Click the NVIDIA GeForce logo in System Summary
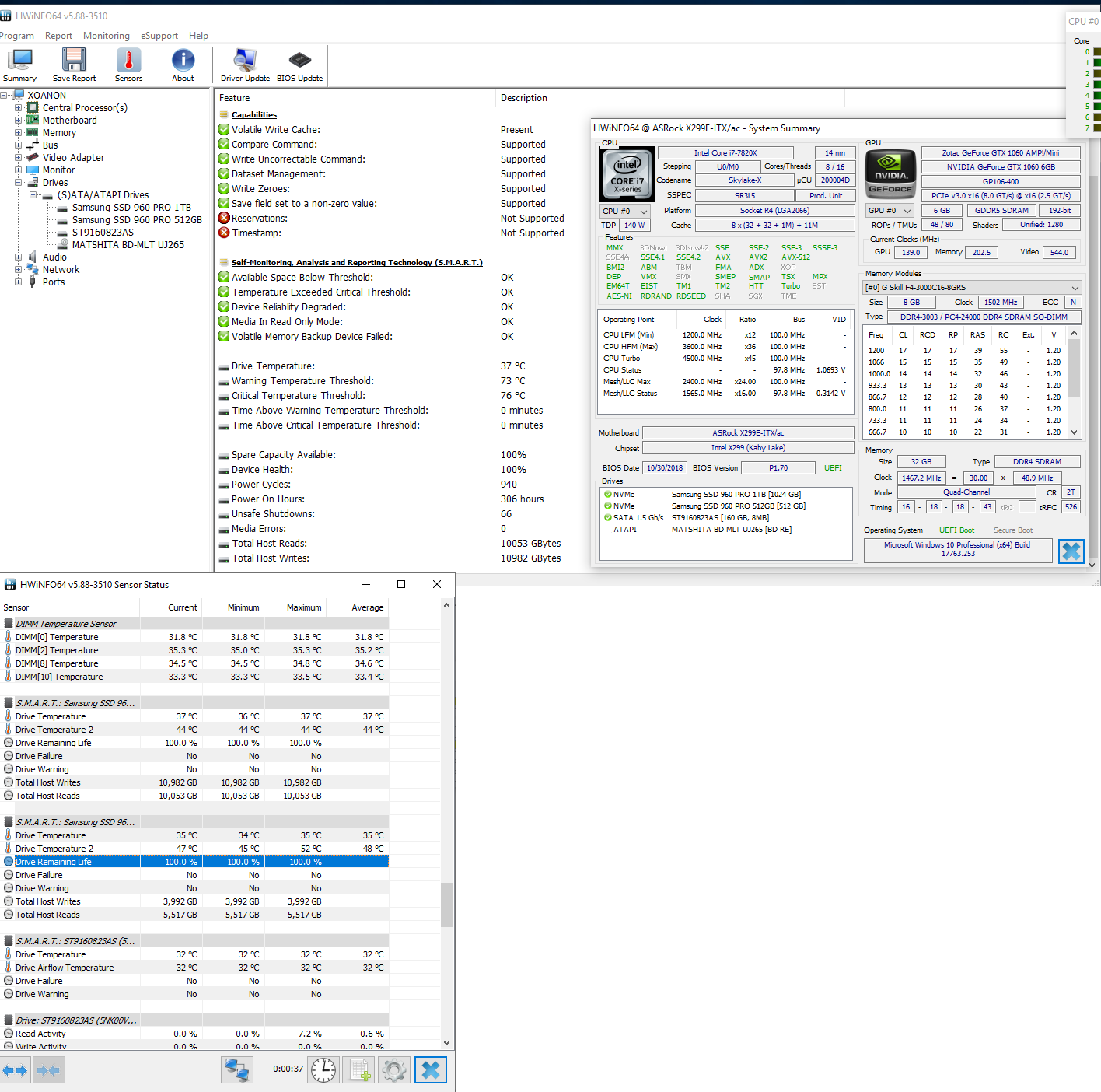Screen dimensions: 1101x1092 click(890, 174)
